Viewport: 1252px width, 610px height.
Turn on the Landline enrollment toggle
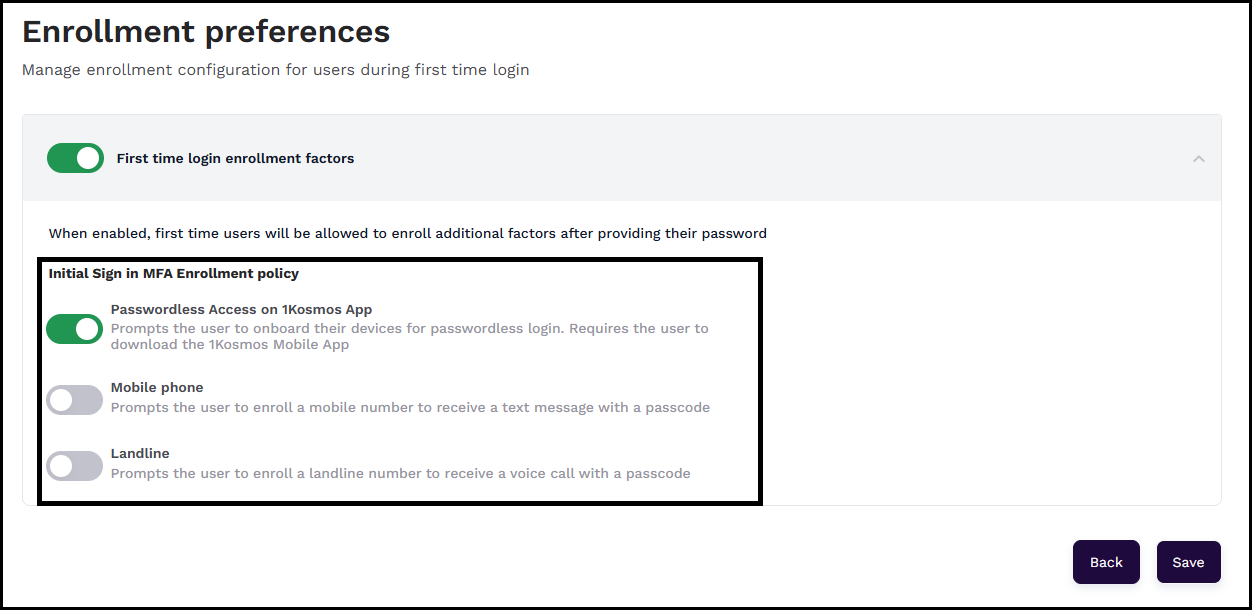click(x=75, y=466)
